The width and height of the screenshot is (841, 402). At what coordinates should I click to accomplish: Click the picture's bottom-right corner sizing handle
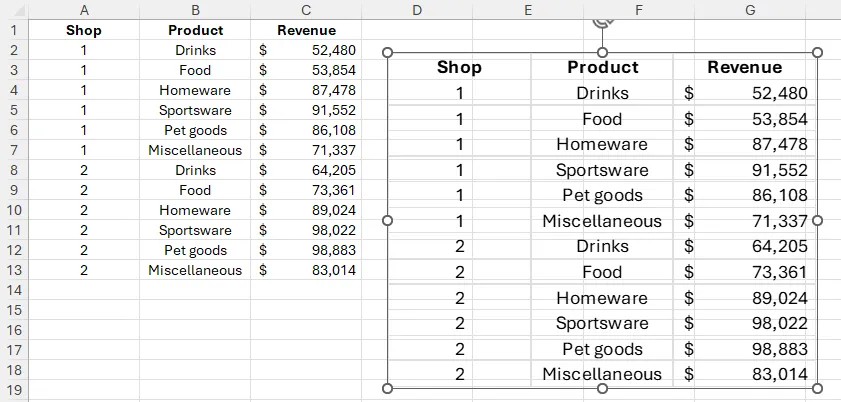[817, 388]
